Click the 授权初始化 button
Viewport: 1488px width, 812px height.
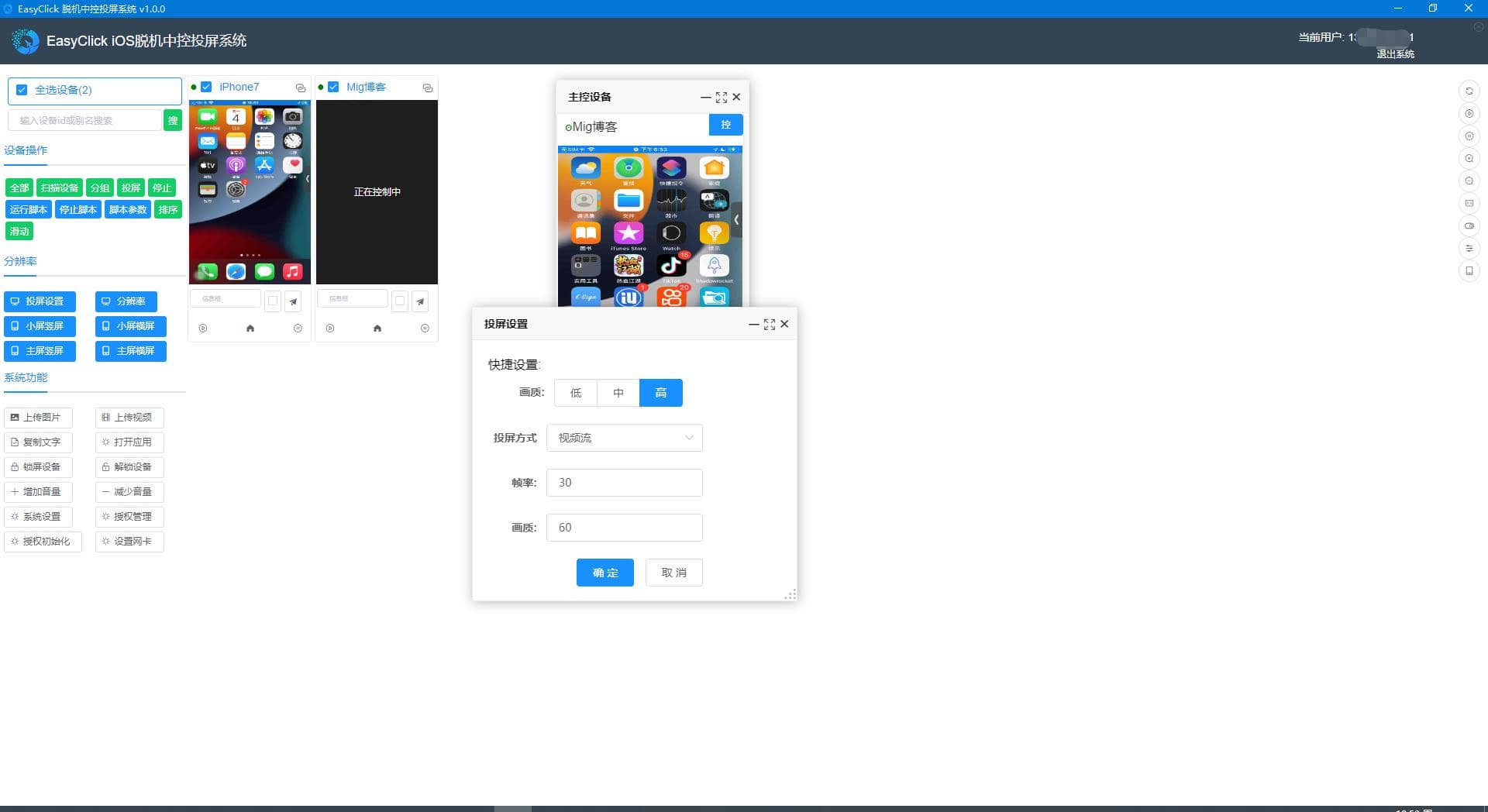tap(43, 542)
